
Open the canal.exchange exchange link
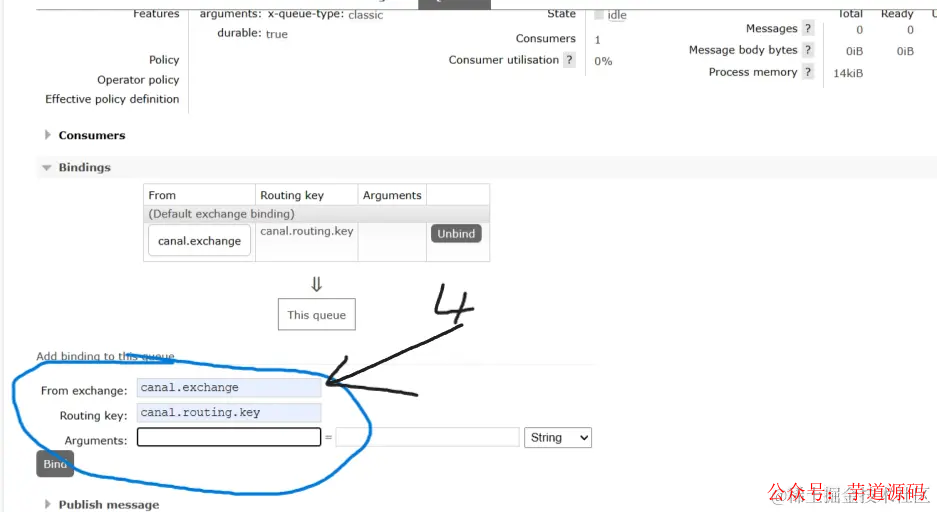[x=199, y=241]
